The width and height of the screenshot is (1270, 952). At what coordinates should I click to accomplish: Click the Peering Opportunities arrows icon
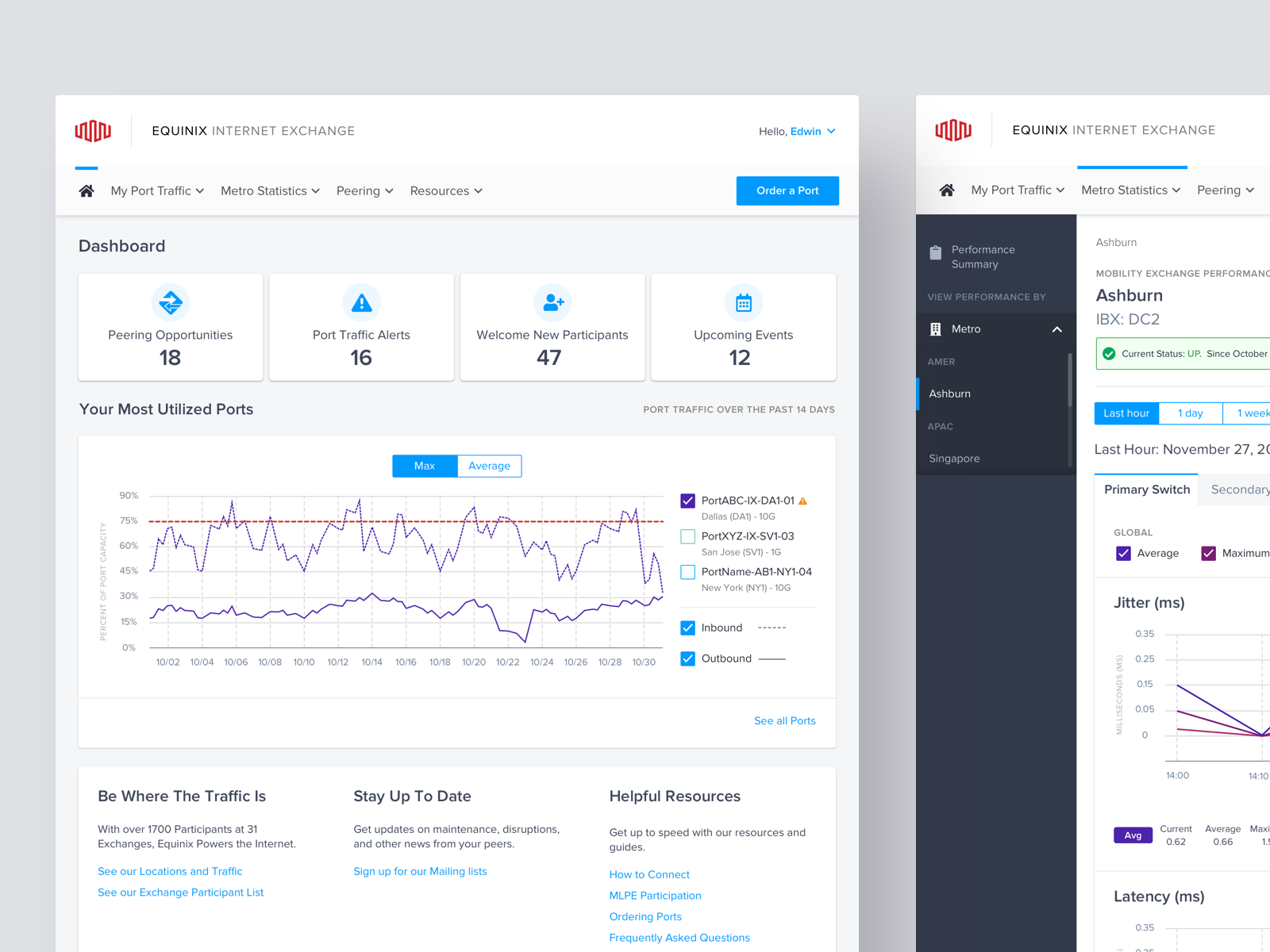[171, 303]
